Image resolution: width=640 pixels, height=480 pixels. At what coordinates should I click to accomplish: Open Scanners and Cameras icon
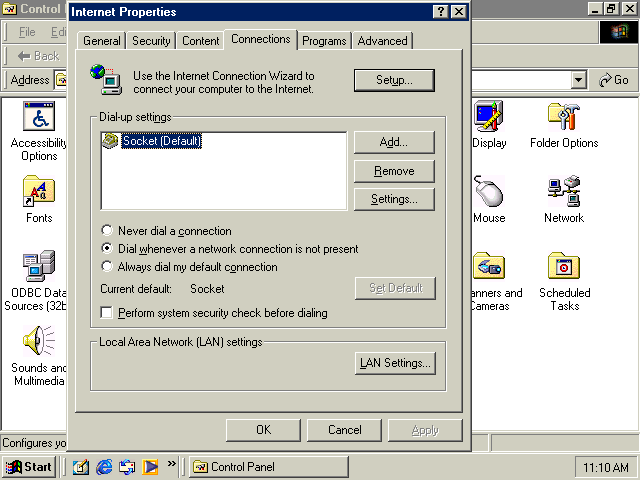click(489, 266)
